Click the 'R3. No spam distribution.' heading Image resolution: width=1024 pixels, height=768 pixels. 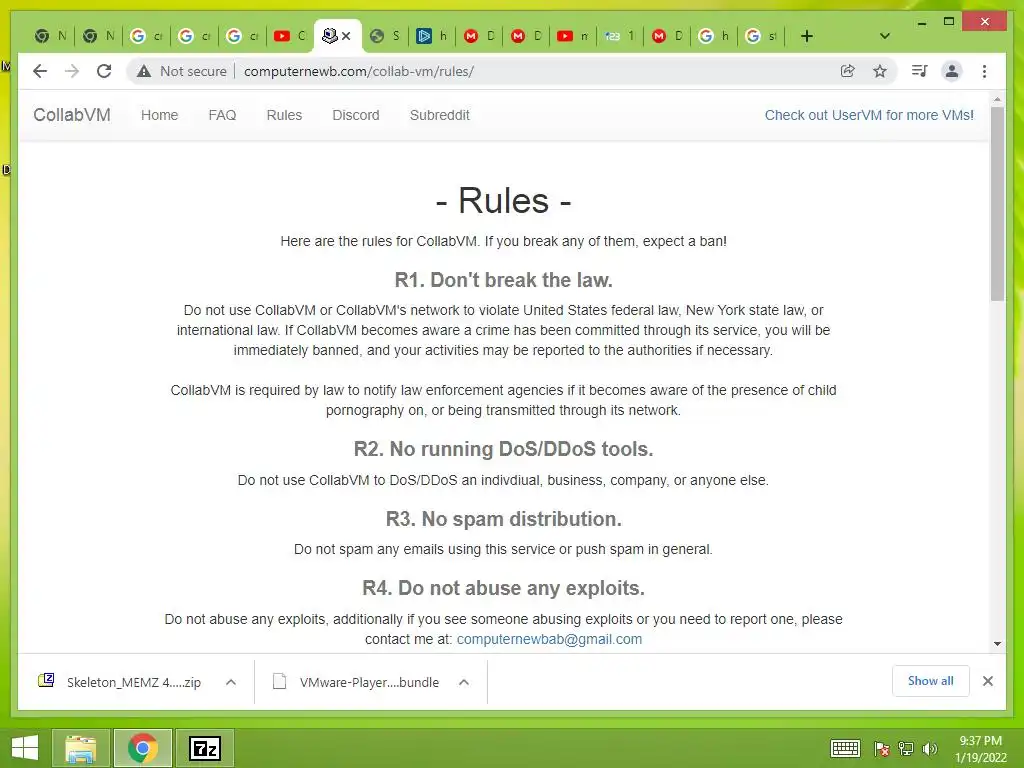pos(504,519)
